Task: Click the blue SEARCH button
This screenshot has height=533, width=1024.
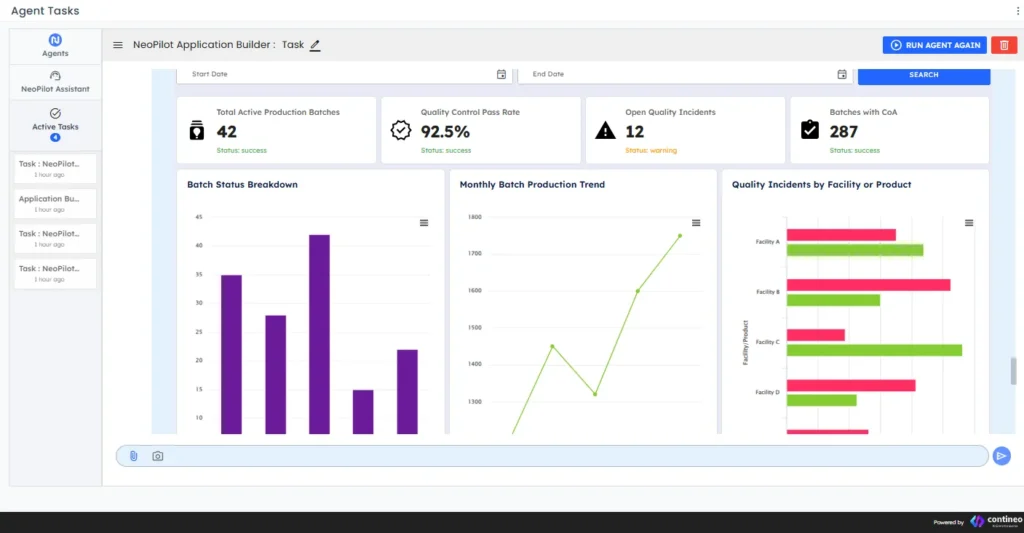Action: click(923, 75)
